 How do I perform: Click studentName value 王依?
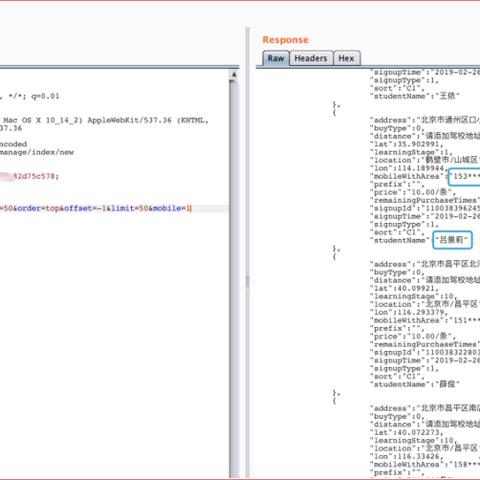(449, 96)
